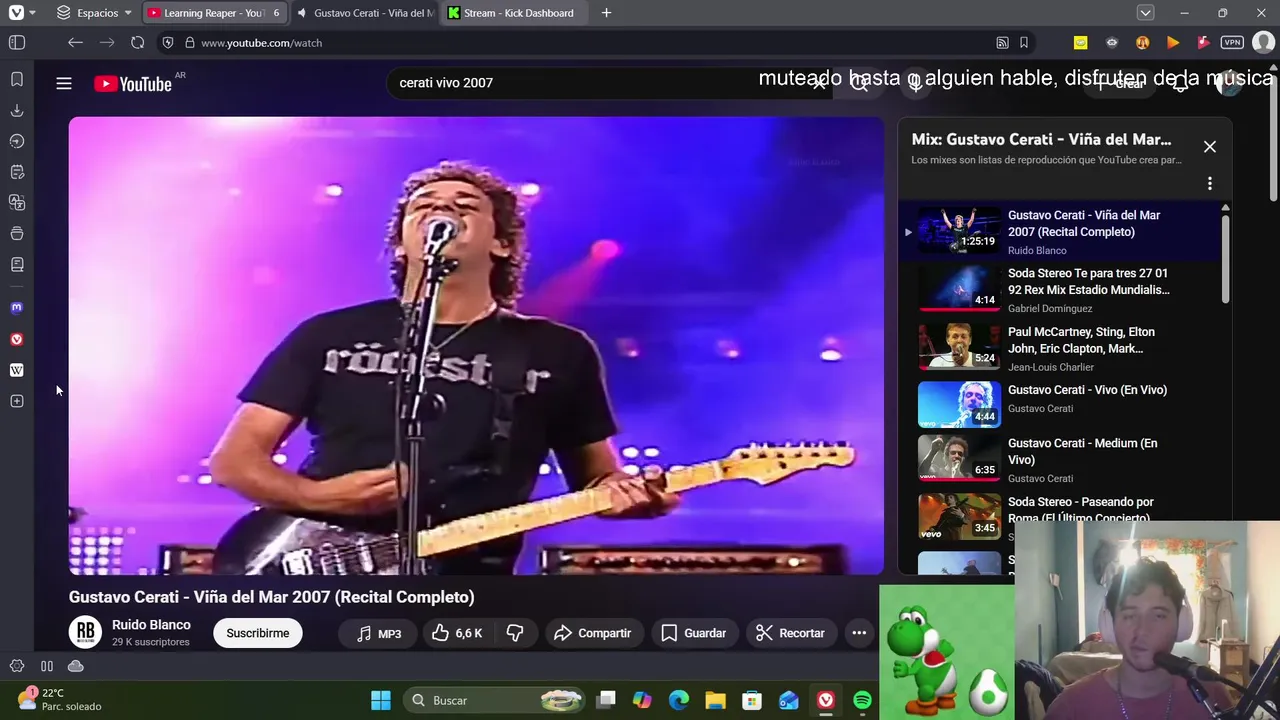1280x720 pixels.
Task: Go back to the previous page
Action: pyautogui.click(x=75, y=43)
